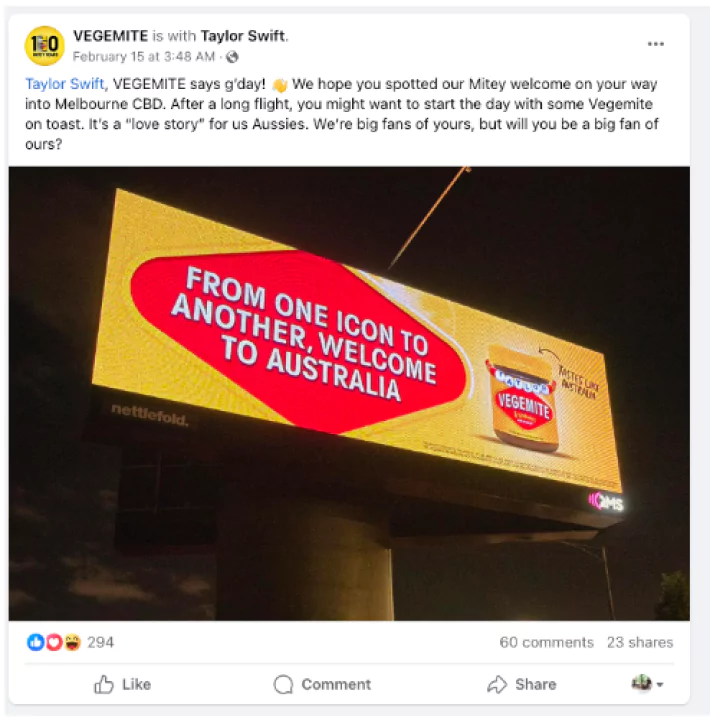710x717 pixels.
Task: Click the blue thumbs-up reaction icon
Action: pyautogui.click(x=36, y=642)
